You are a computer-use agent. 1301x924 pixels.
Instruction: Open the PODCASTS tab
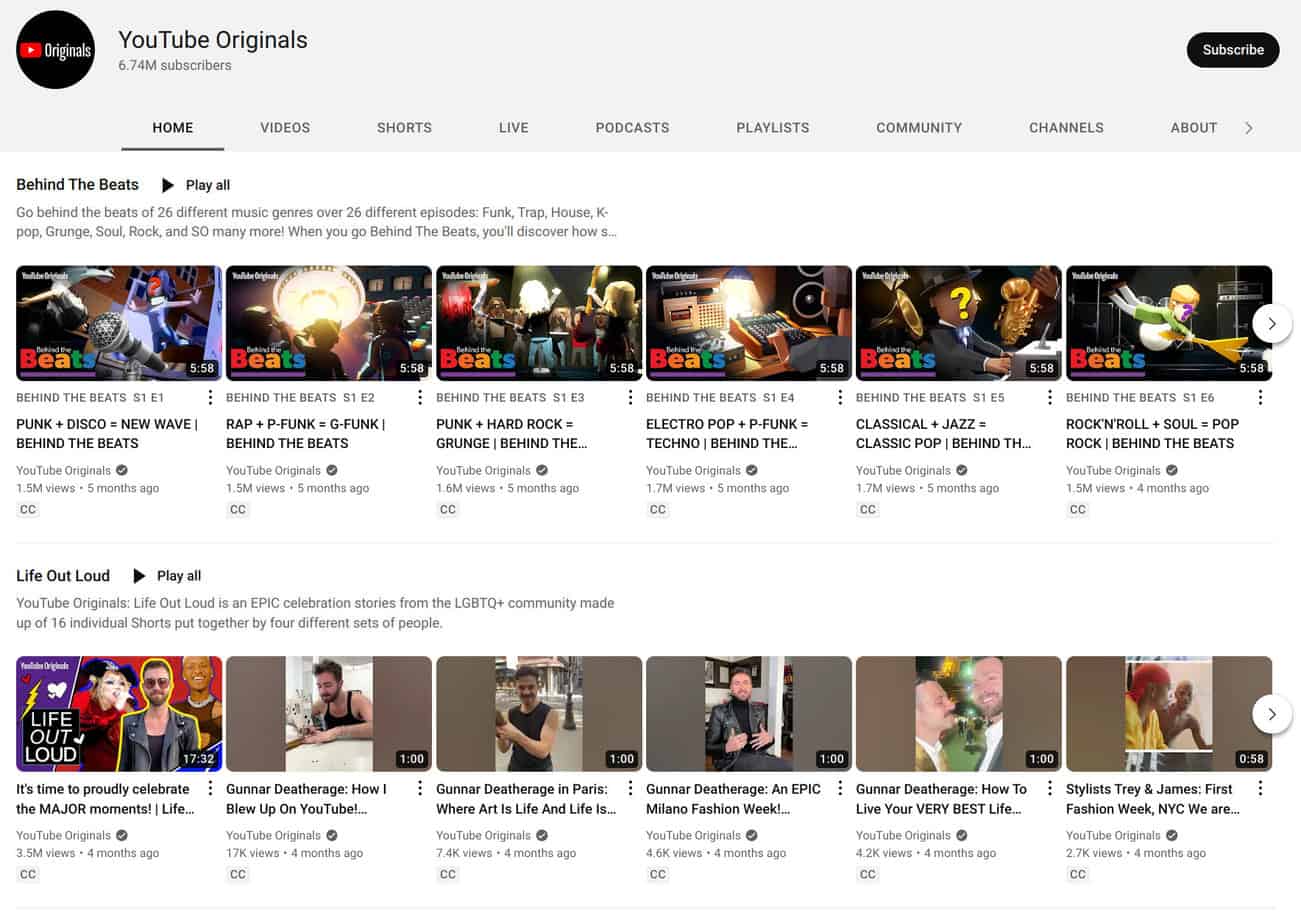pyautogui.click(x=632, y=128)
